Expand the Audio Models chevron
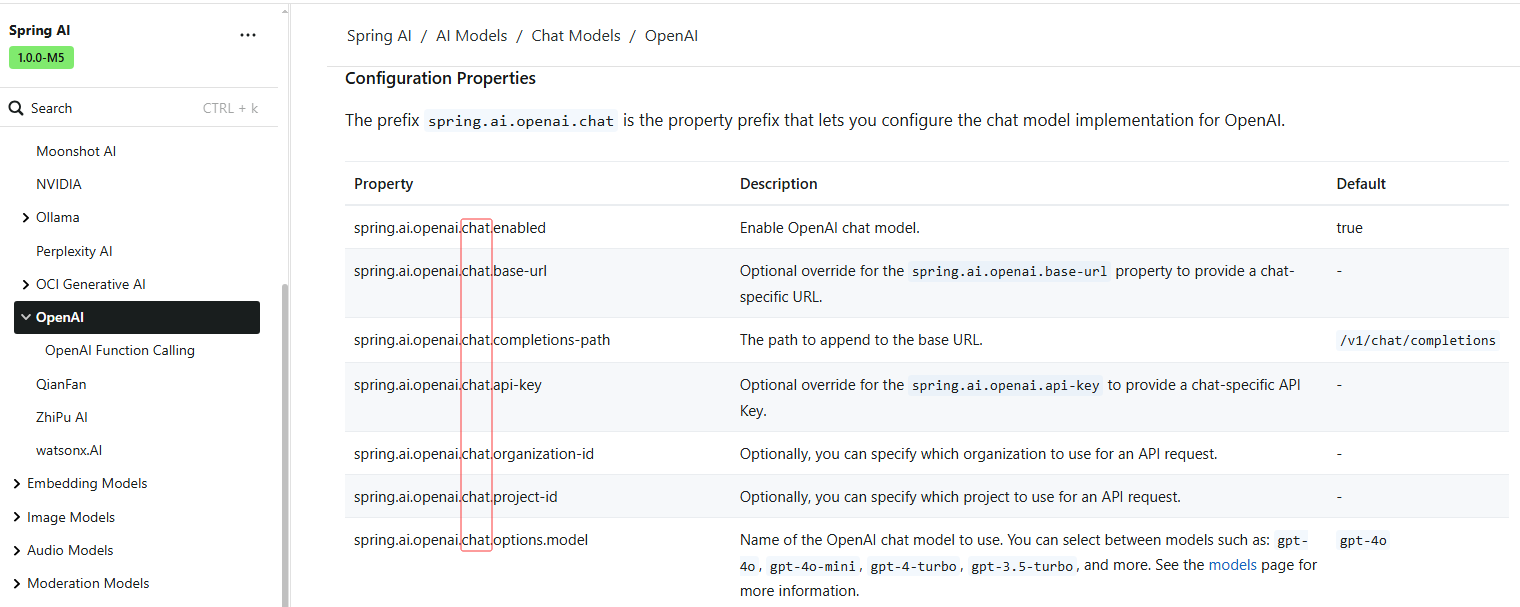The height and width of the screenshot is (607, 1520). tap(17, 551)
